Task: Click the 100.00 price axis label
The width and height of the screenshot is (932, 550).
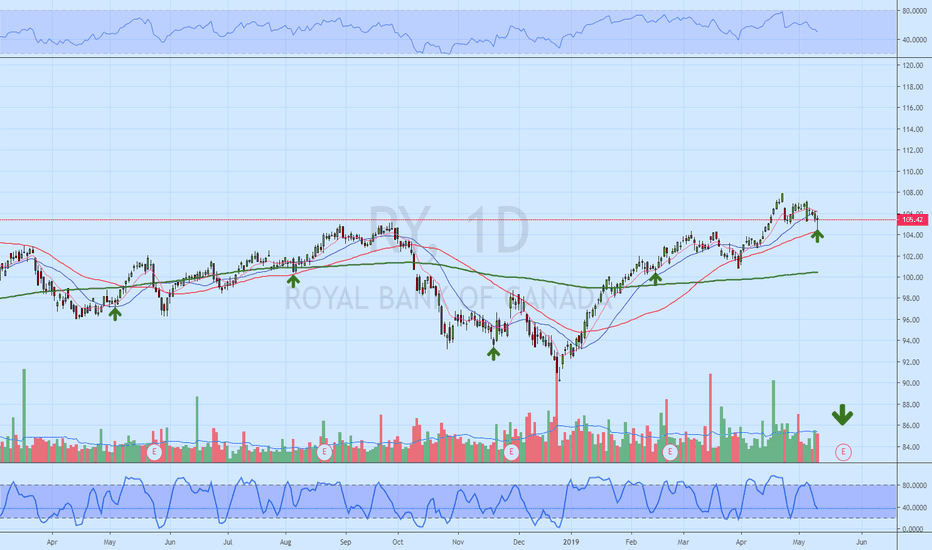Action: coord(913,278)
